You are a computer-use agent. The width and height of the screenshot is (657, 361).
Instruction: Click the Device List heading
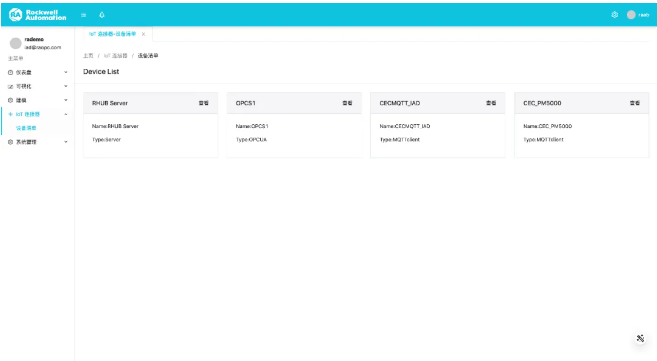click(x=101, y=72)
